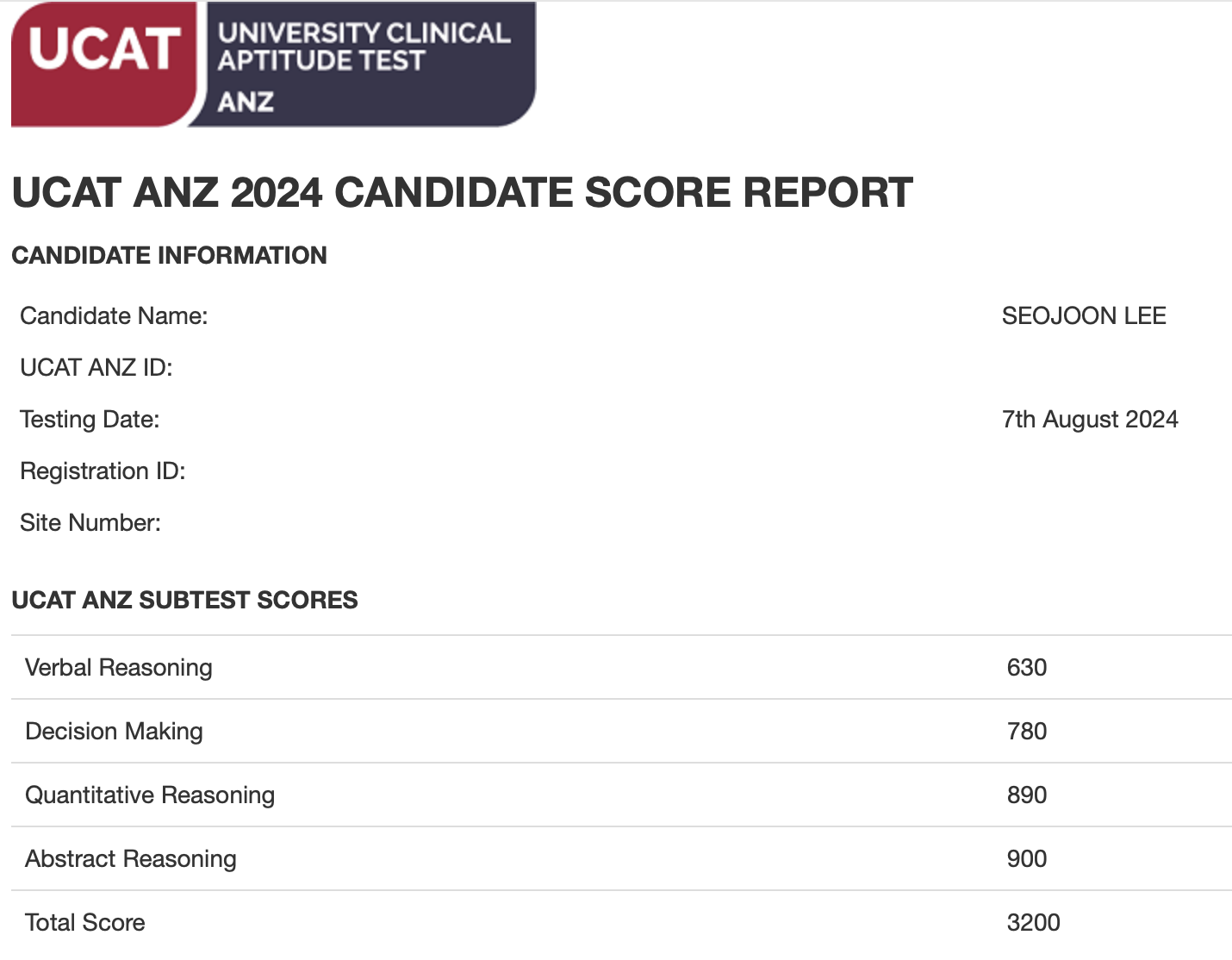Select the UCAT ANZ 2024 Candidate Score Report heading
The height and width of the screenshot is (960, 1232).
tap(462, 192)
